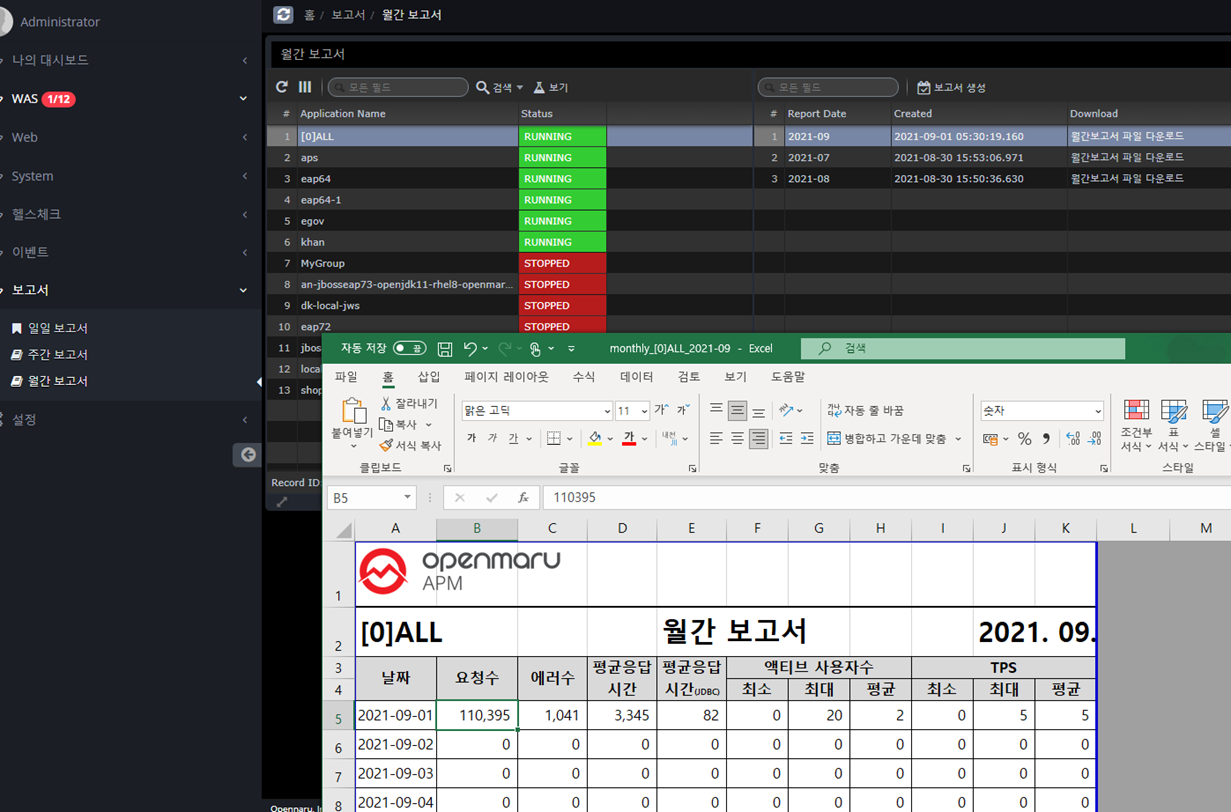1231x812 pixels.
Task: Download the 2021-07 monthly report file
Action: coord(1126,158)
